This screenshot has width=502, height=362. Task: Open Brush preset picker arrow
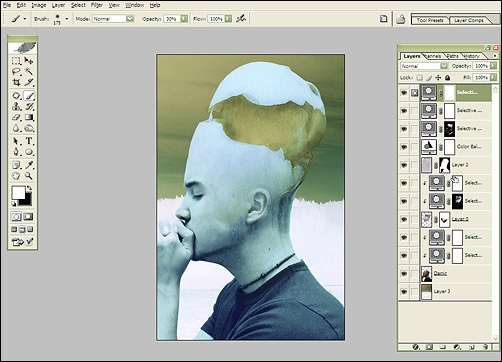pos(67,19)
